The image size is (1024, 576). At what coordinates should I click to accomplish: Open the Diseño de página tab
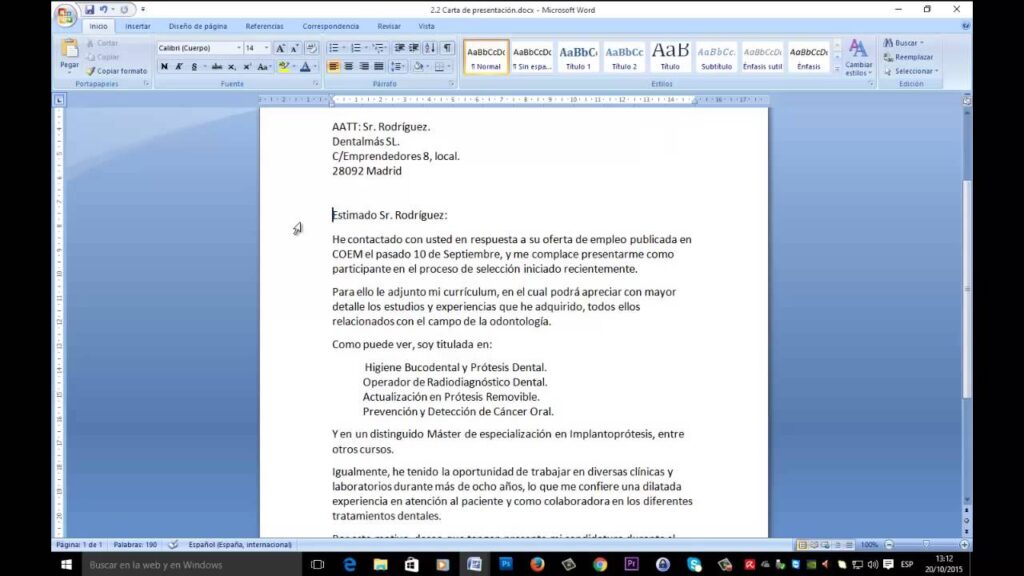pos(198,26)
